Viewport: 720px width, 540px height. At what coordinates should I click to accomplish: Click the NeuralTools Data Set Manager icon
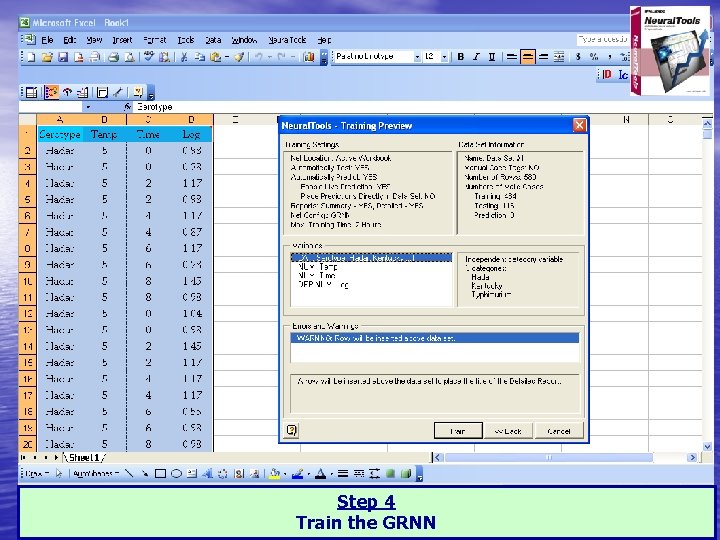point(31,92)
